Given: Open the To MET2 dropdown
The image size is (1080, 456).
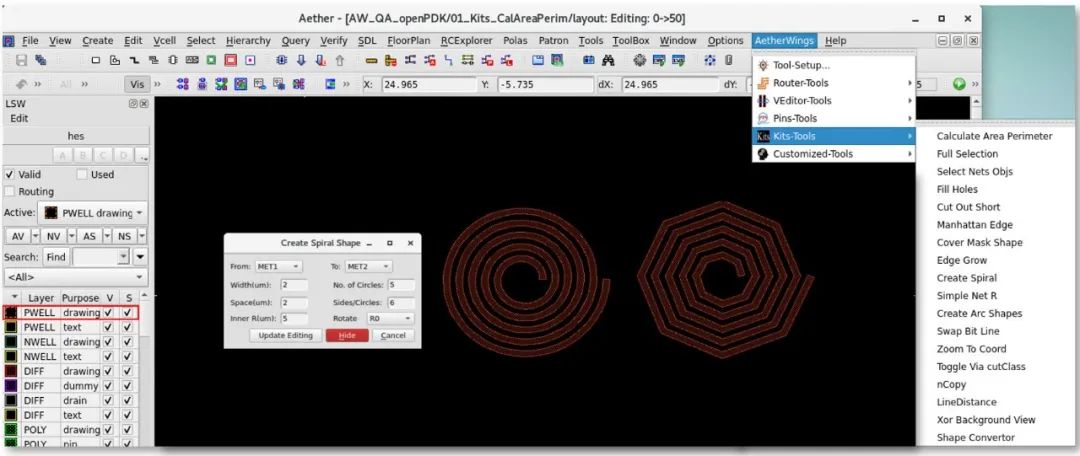Looking at the screenshot, I should point(368,267).
